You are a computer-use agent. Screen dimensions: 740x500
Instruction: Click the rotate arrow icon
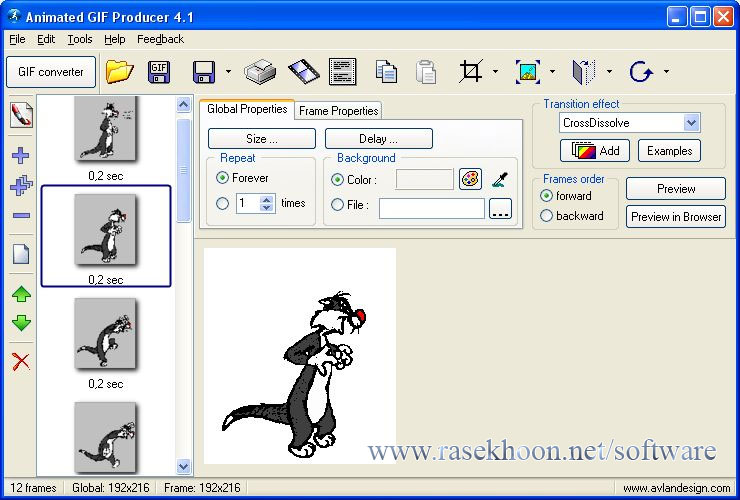click(641, 72)
